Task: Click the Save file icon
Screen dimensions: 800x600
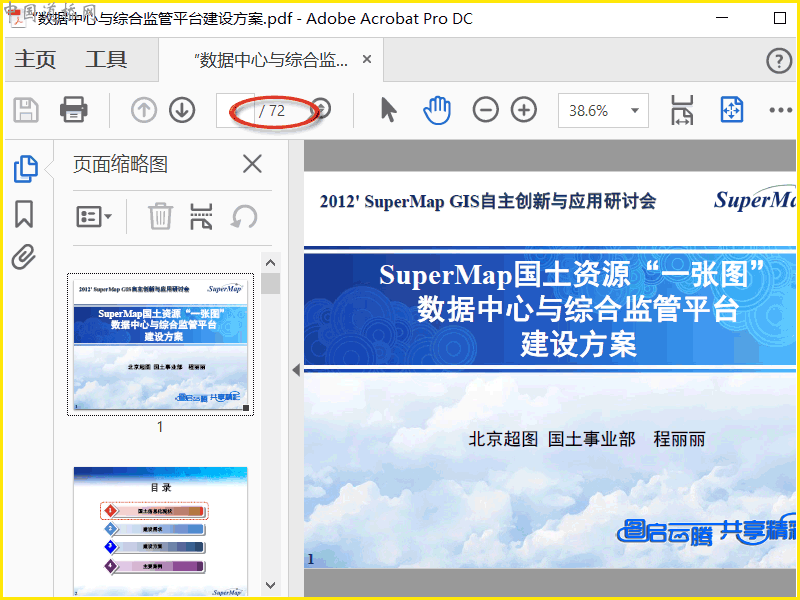Action: point(26,110)
